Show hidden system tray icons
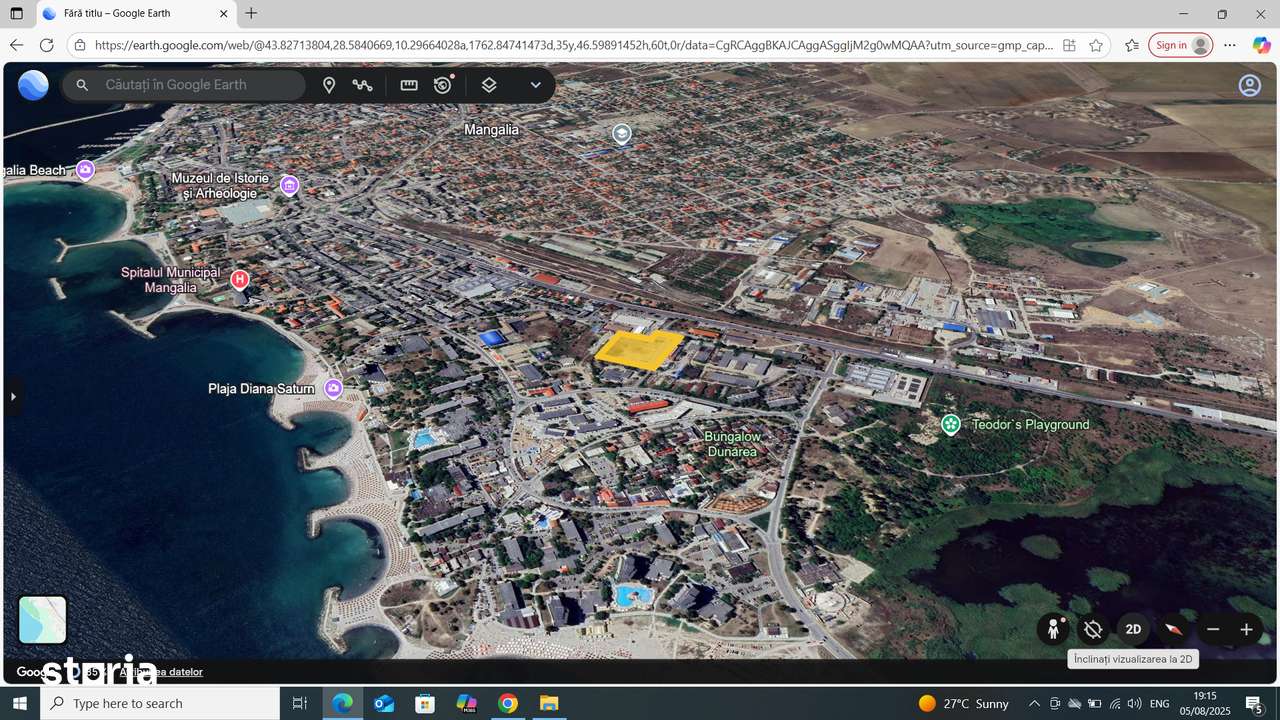 (1034, 703)
